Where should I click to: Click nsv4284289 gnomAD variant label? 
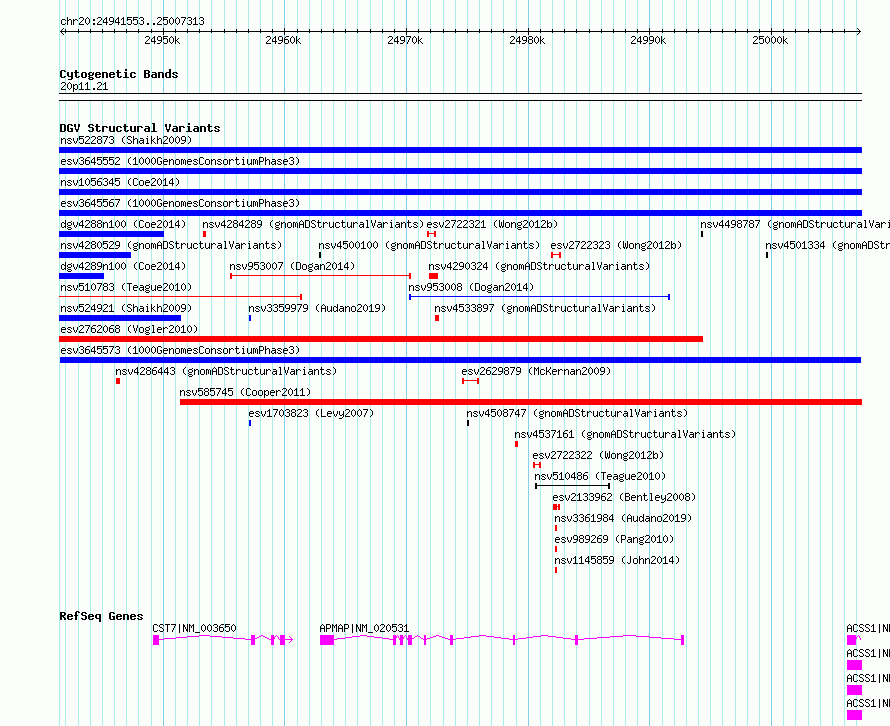tap(313, 224)
